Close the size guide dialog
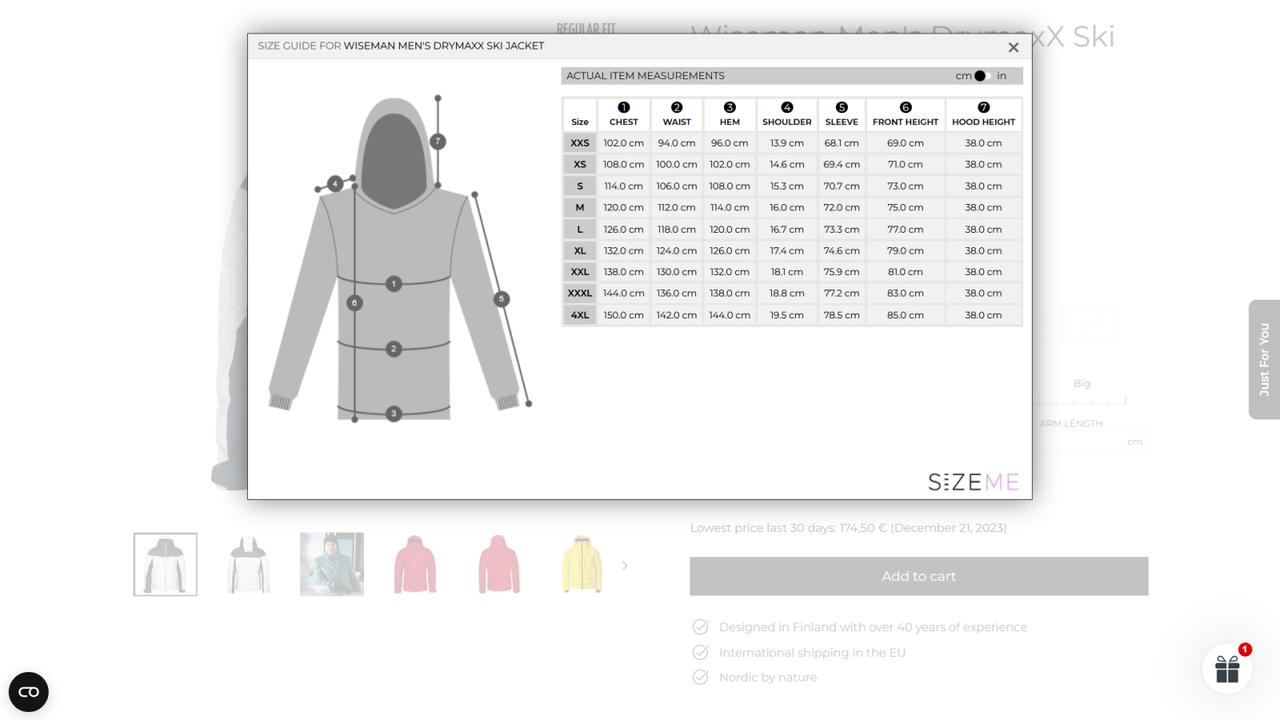The height and width of the screenshot is (720, 1280). coord(1013,47)
